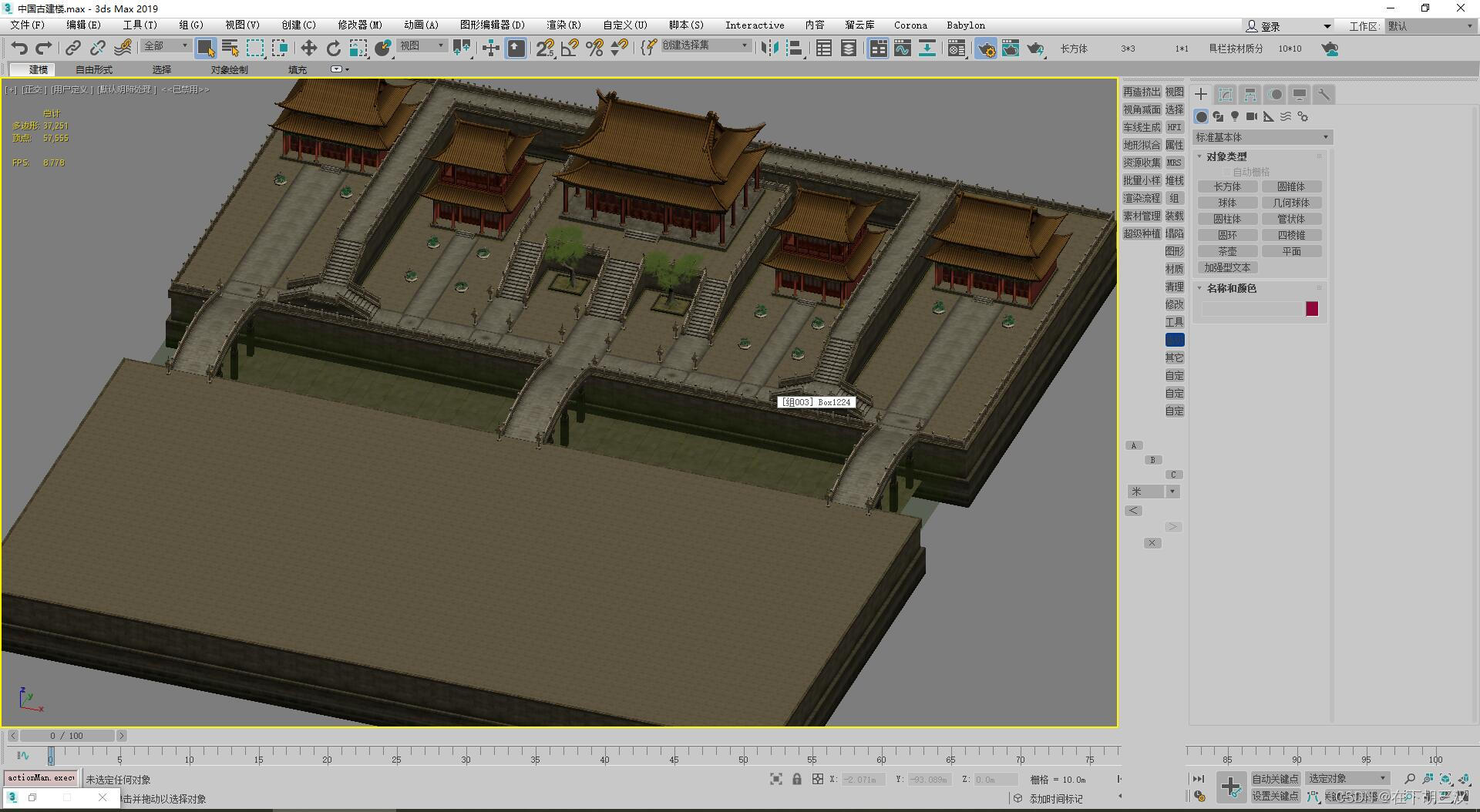Open the 标准基本体 primitives dropdown
1480x812 pixels.
[1261, 136]
